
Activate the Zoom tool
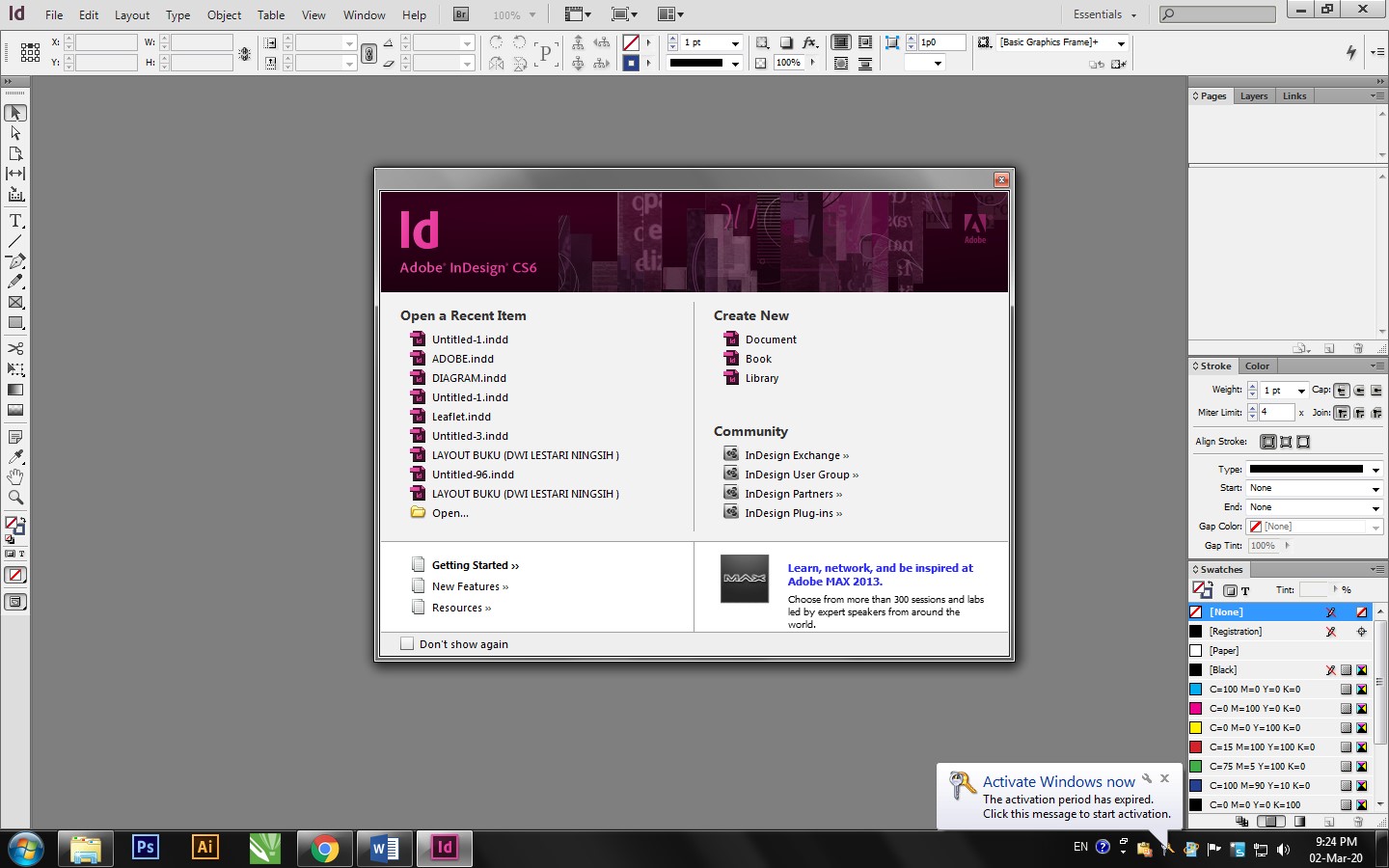point(15,498)
